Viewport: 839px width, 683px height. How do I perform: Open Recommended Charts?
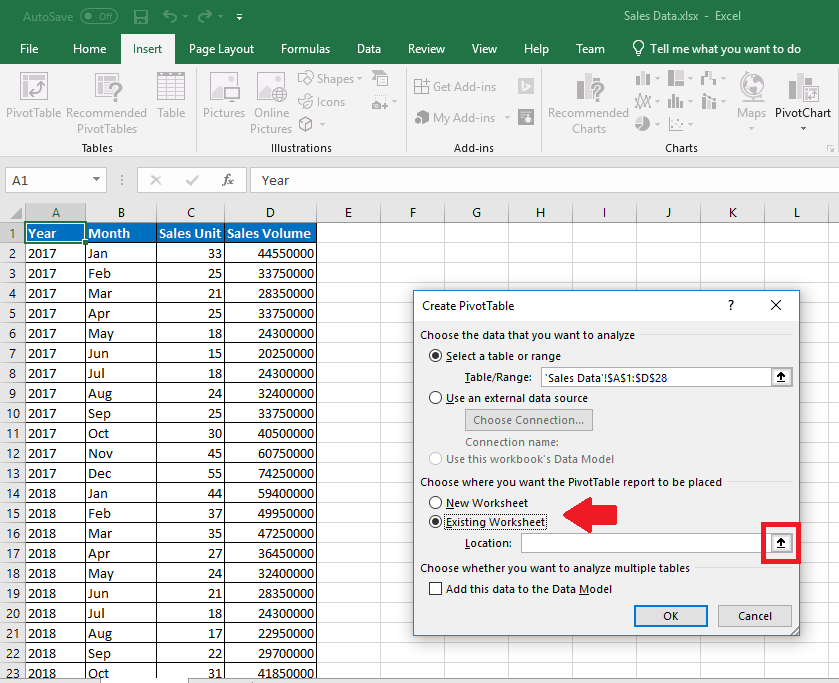point(588,102)
